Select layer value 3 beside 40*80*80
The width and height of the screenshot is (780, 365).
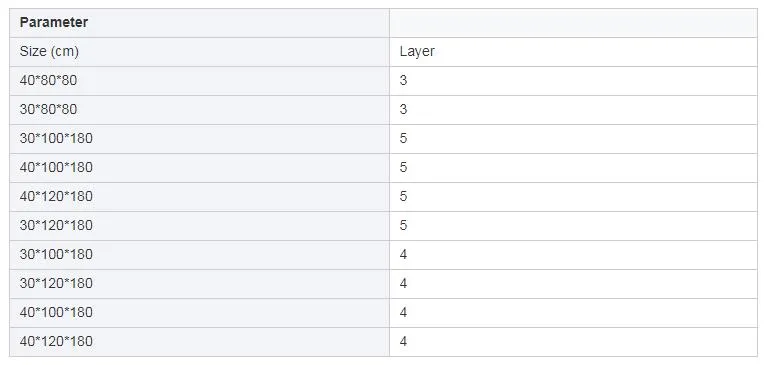click(x=573, y=81)
